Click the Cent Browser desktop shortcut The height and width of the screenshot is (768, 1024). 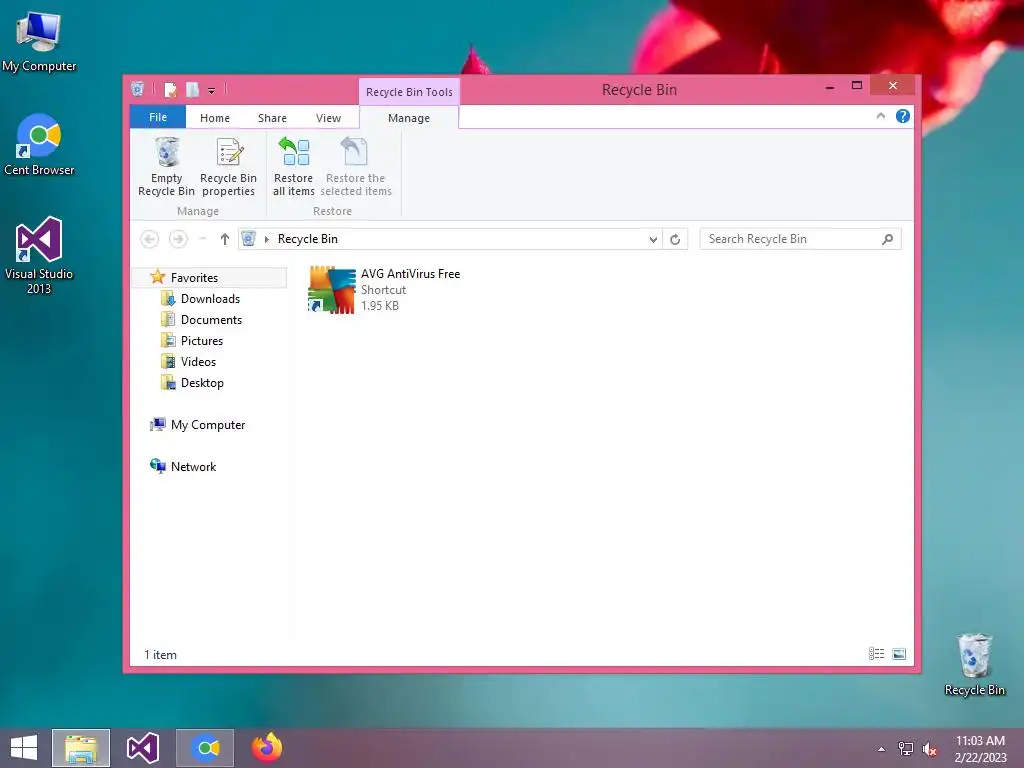[39, 144]
